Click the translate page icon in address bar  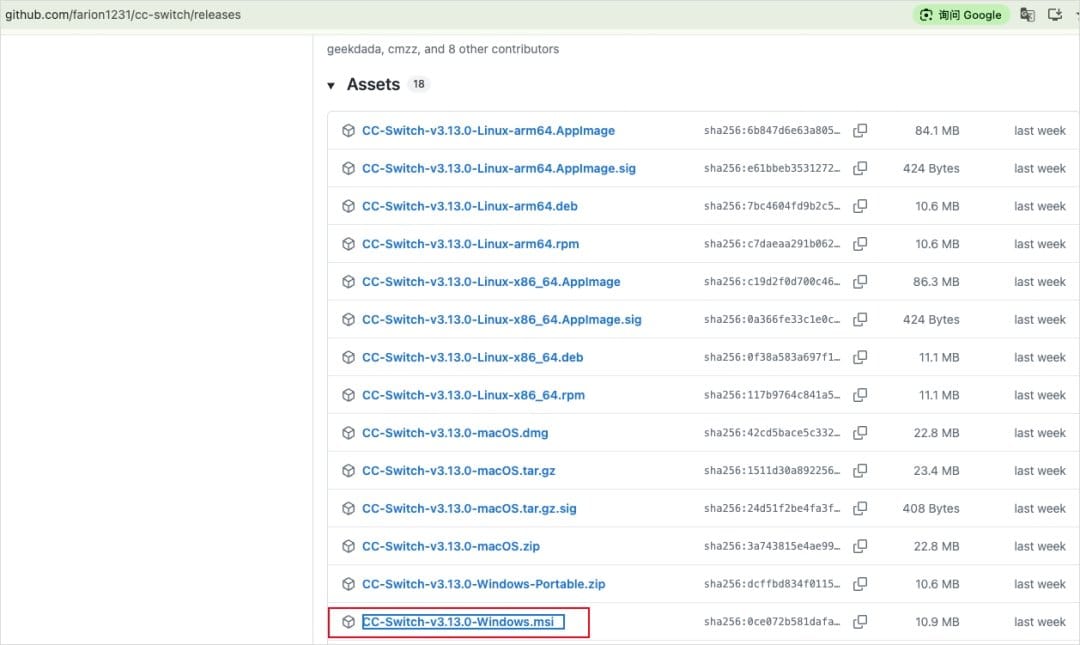[x=1027, y=14]
